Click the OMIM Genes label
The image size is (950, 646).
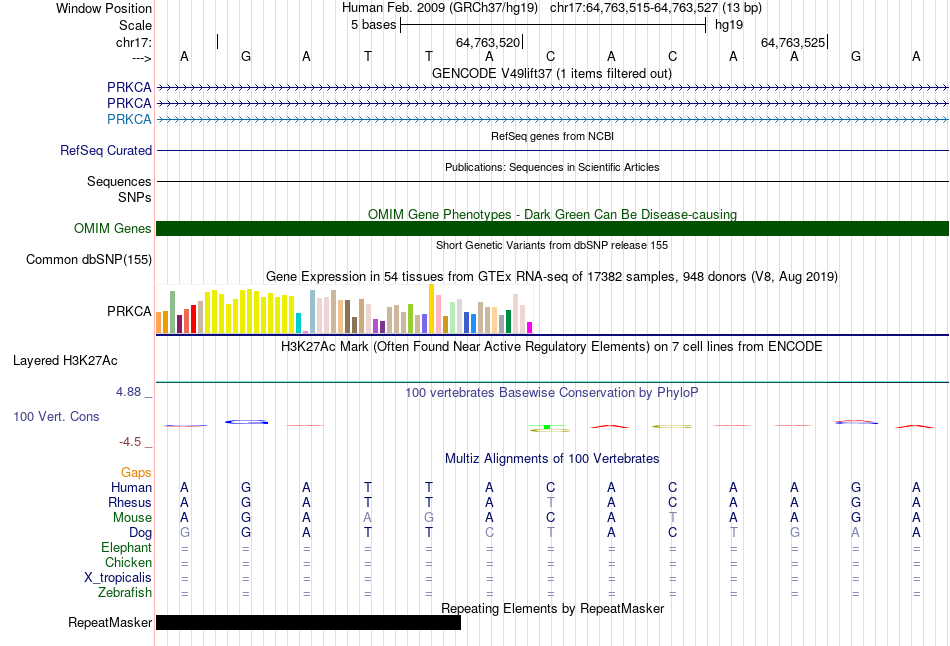(113, 228)
